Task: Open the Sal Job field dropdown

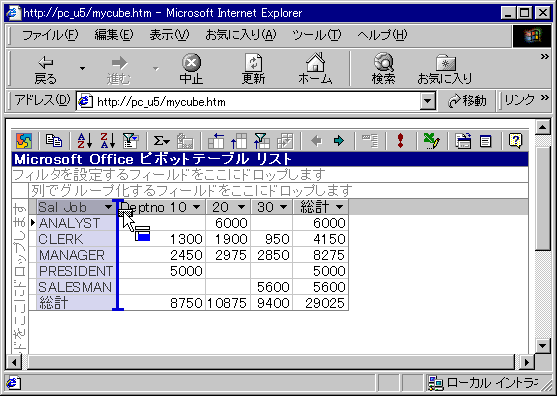Action: 108,207
